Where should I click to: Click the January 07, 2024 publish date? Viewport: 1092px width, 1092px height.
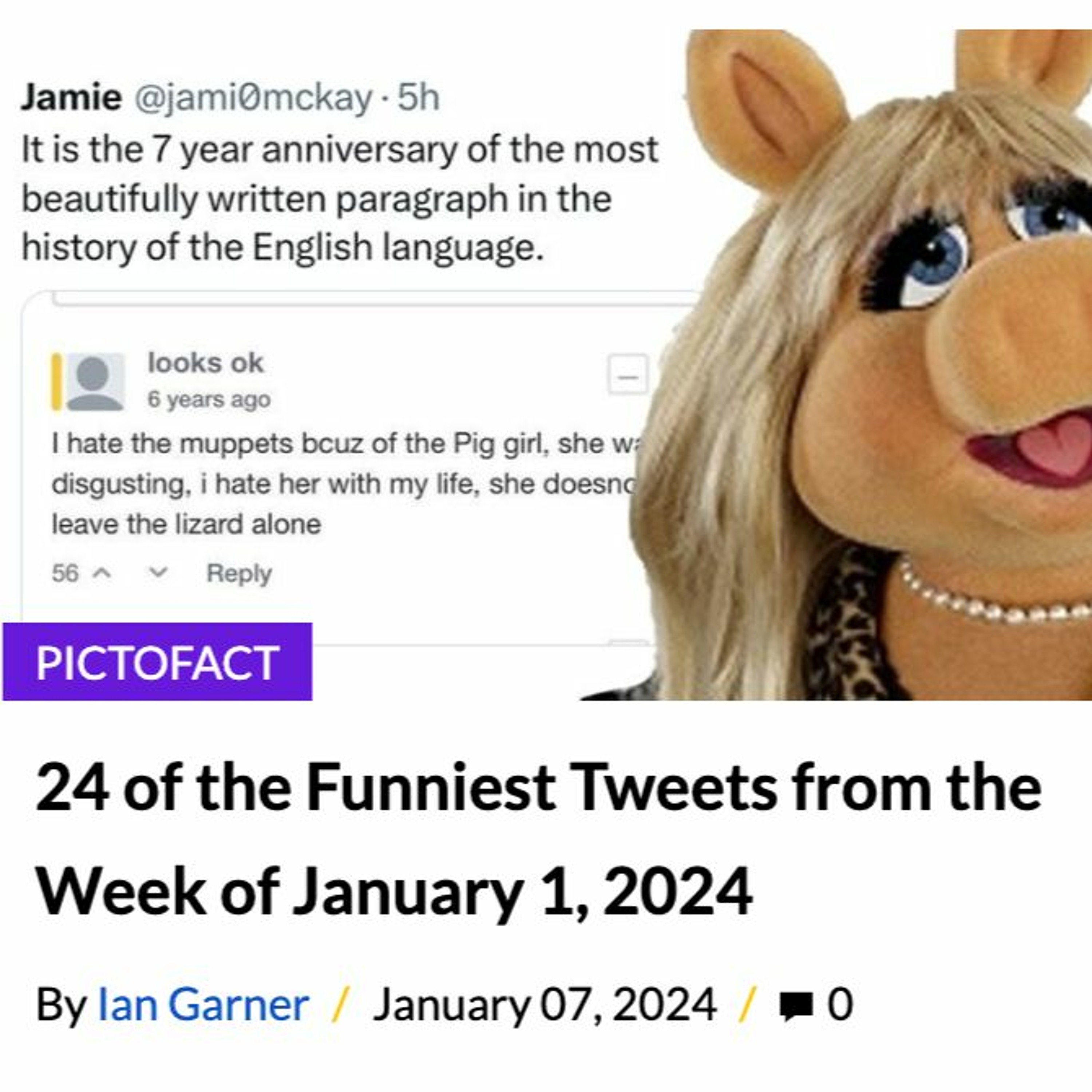point(545,1005)
